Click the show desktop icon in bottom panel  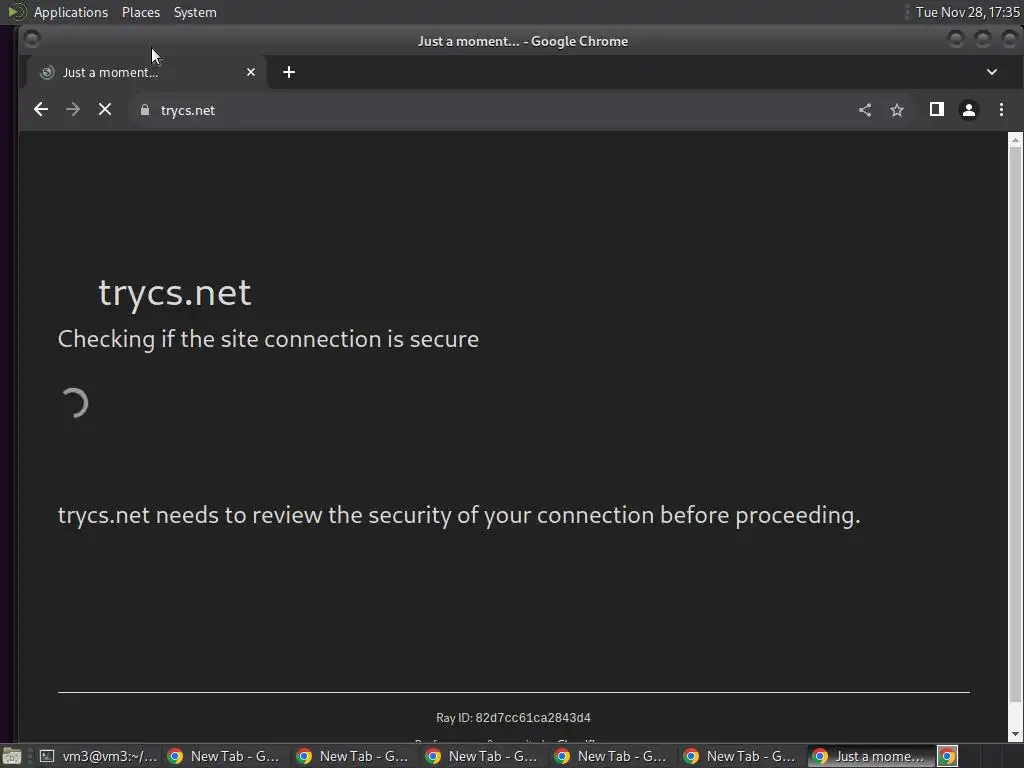12,756
